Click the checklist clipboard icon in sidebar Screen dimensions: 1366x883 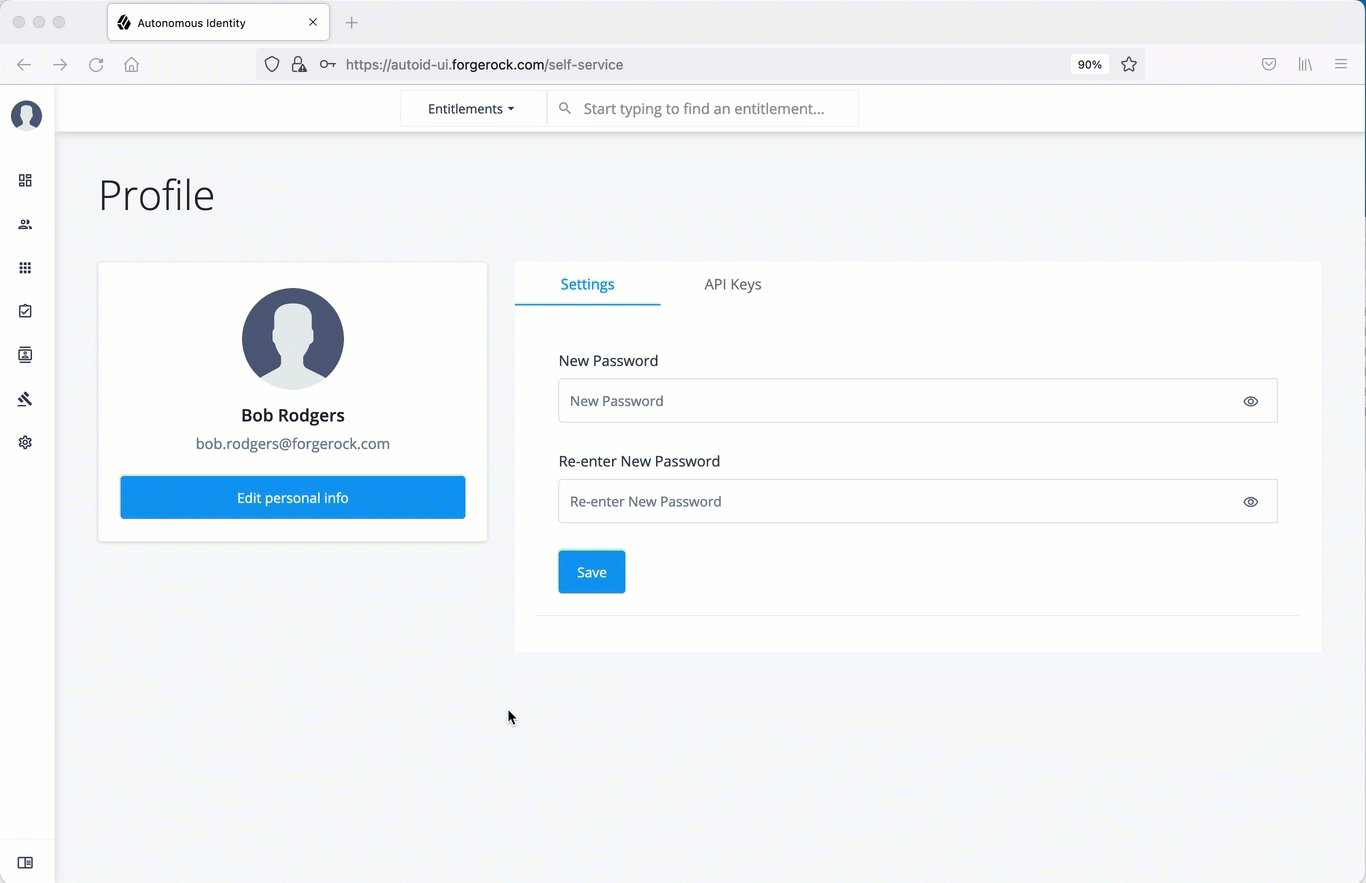pyautogui.click(x=25, y=311)
